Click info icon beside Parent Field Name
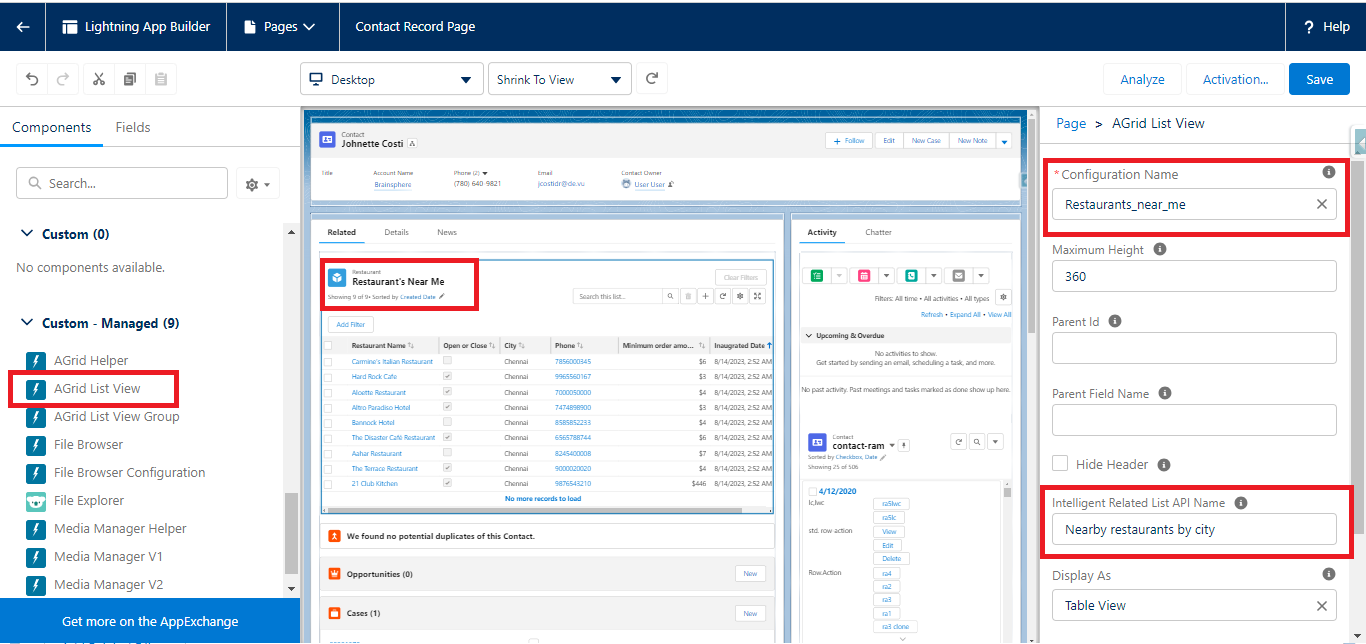The height and width of the screenshot is (644, 1366). [x=1165, y=393]
